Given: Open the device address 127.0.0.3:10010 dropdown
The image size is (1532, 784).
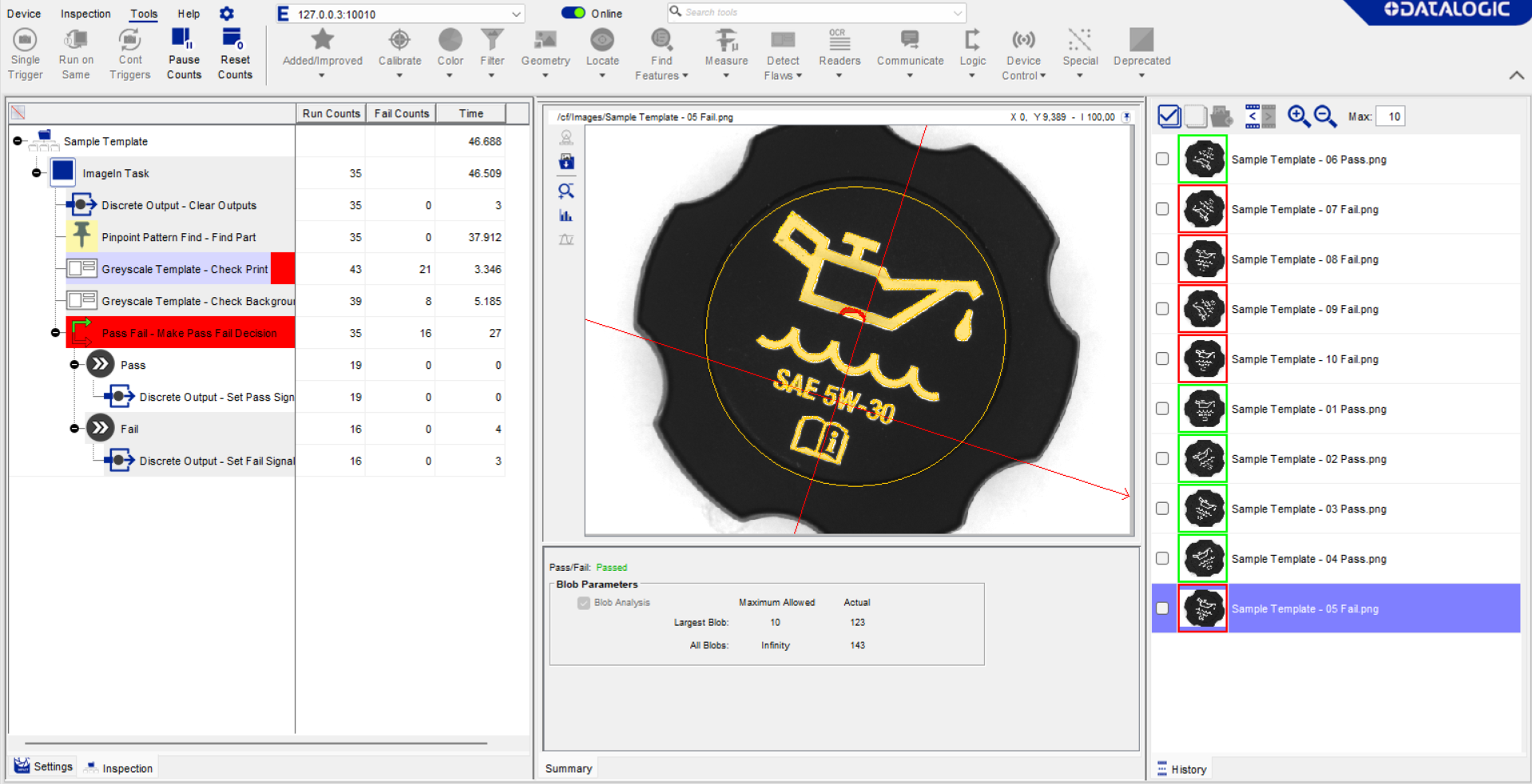Looking at the screenshot, I should coord(516,14).
